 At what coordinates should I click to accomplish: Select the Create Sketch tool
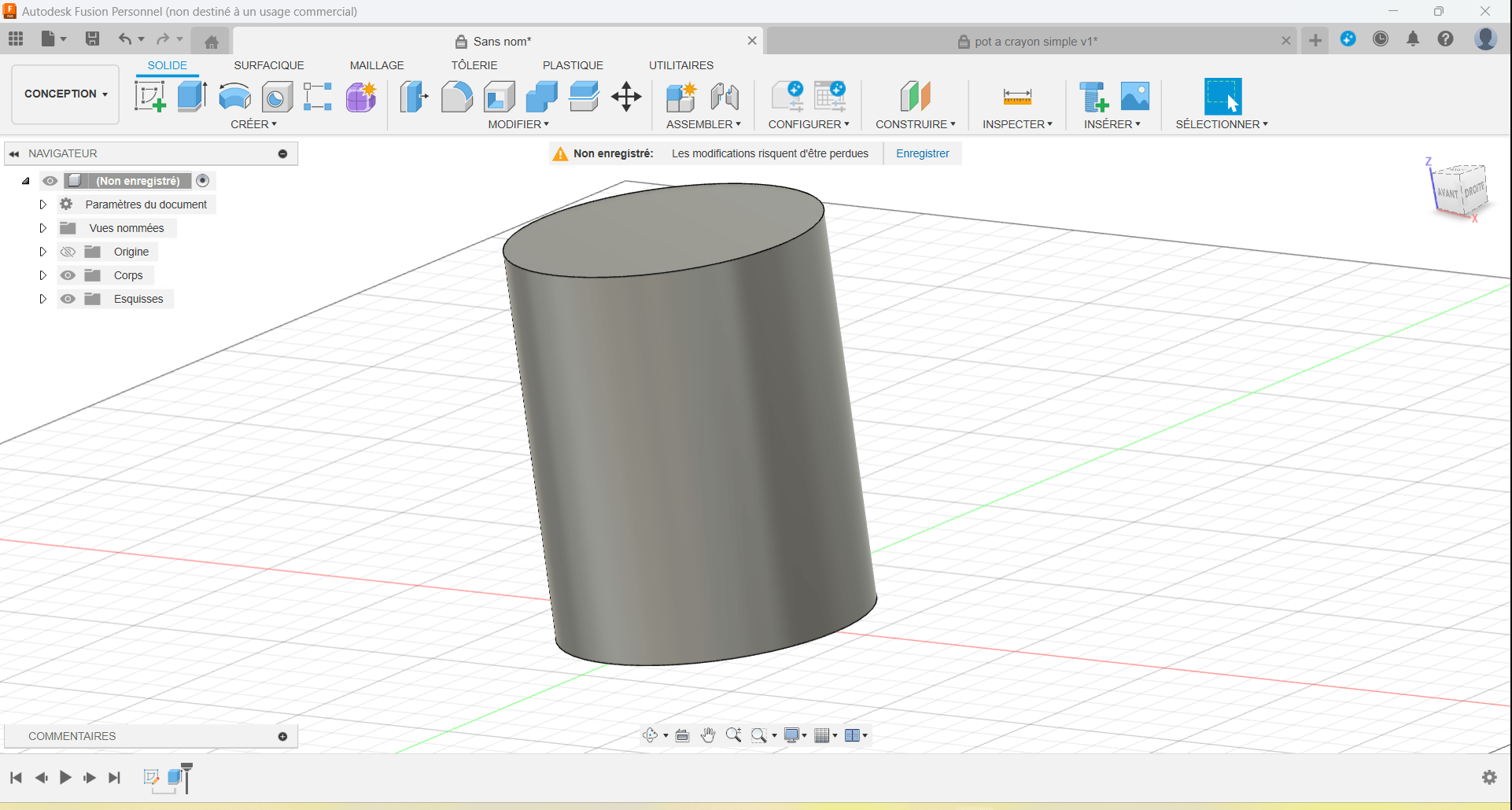click(x=149, y=97)
